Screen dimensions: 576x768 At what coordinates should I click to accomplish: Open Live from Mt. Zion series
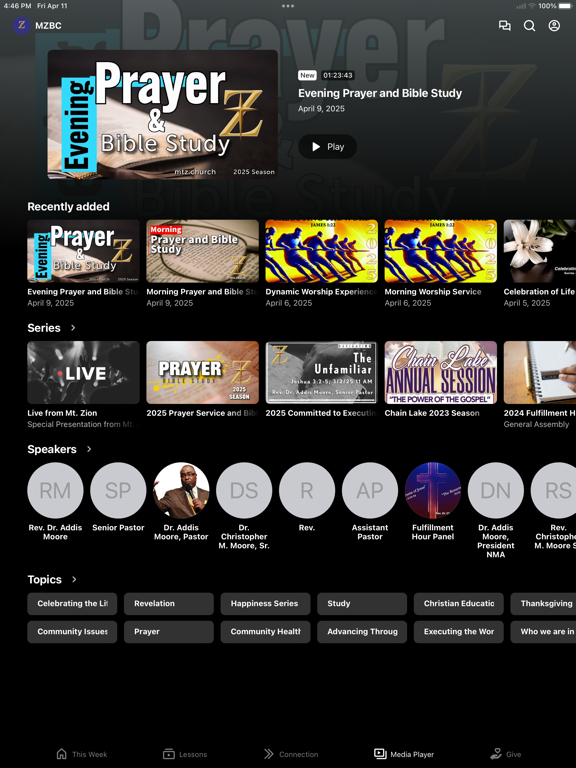point(83,373)
